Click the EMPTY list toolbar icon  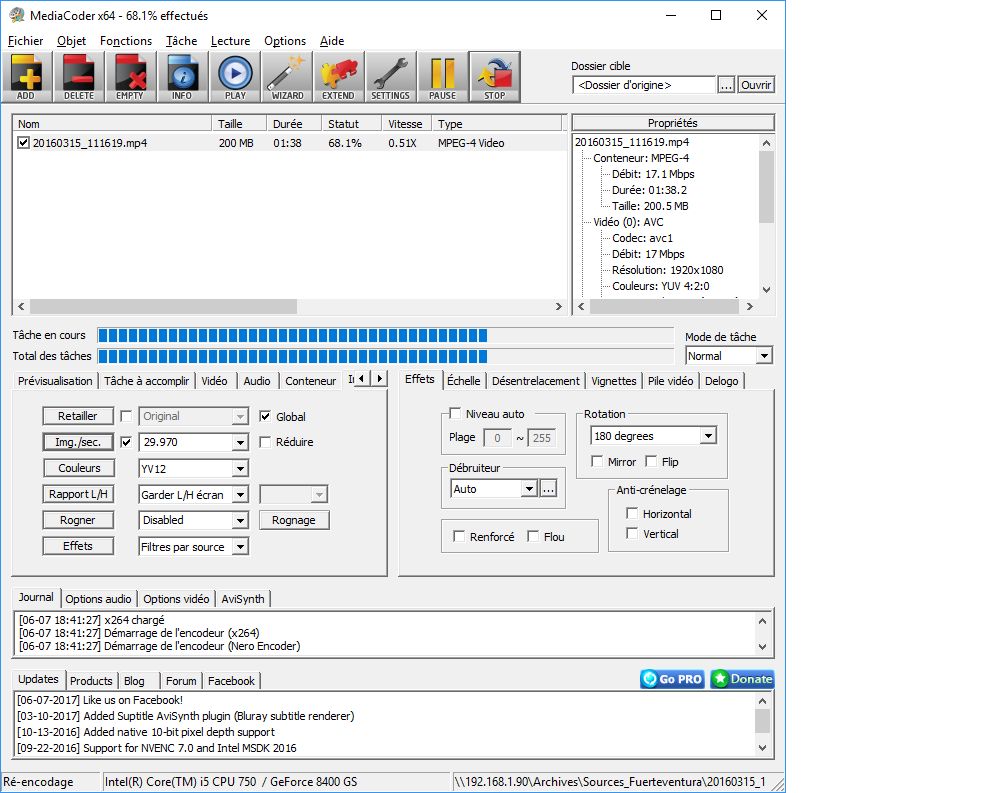click(130, 76)
